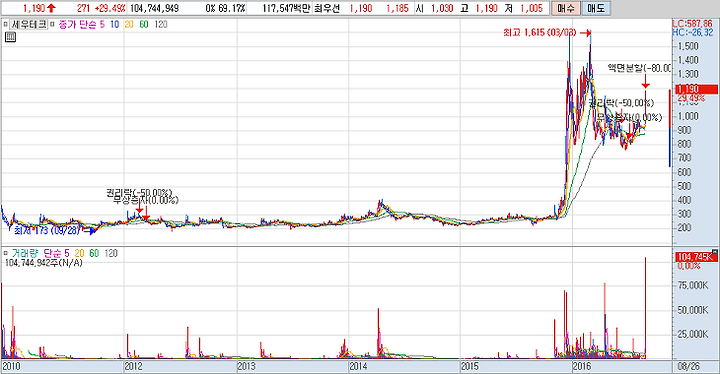This screenshot has height=374, width=720.
Task: Click the 2014 label on time axis
Action: pos(358,367)
